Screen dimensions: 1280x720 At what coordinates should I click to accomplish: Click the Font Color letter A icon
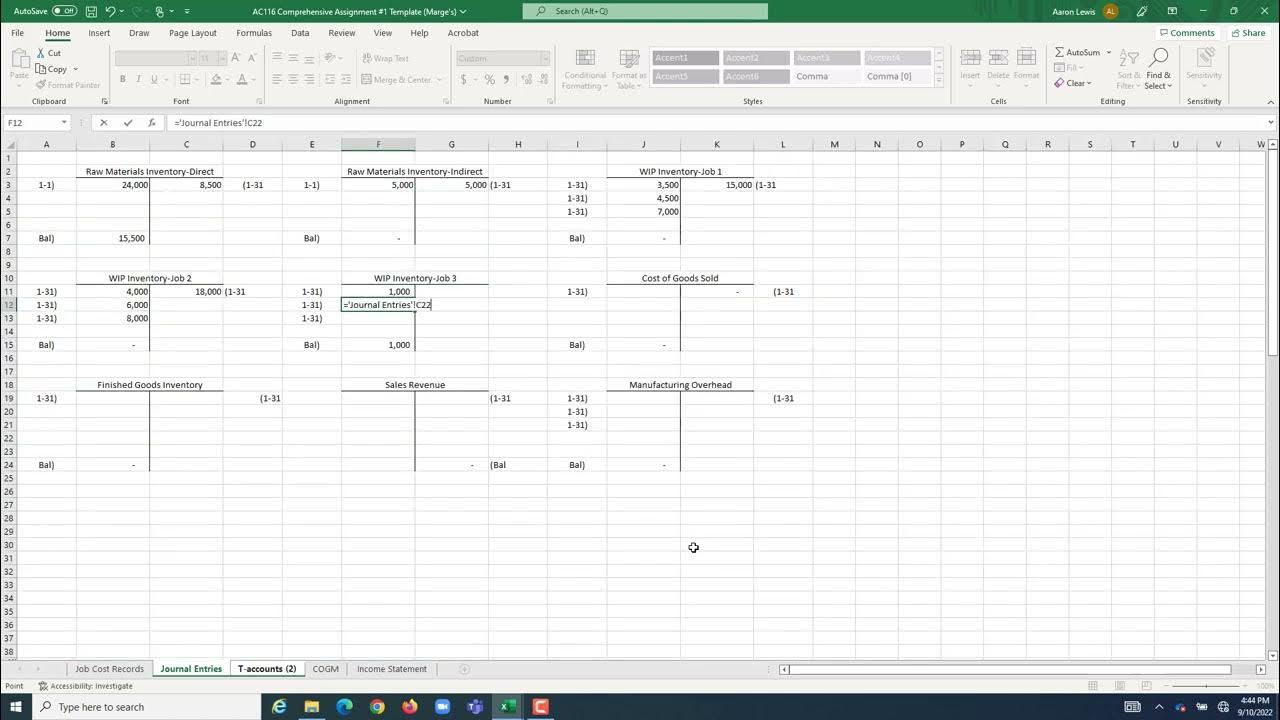coord(241,79)
